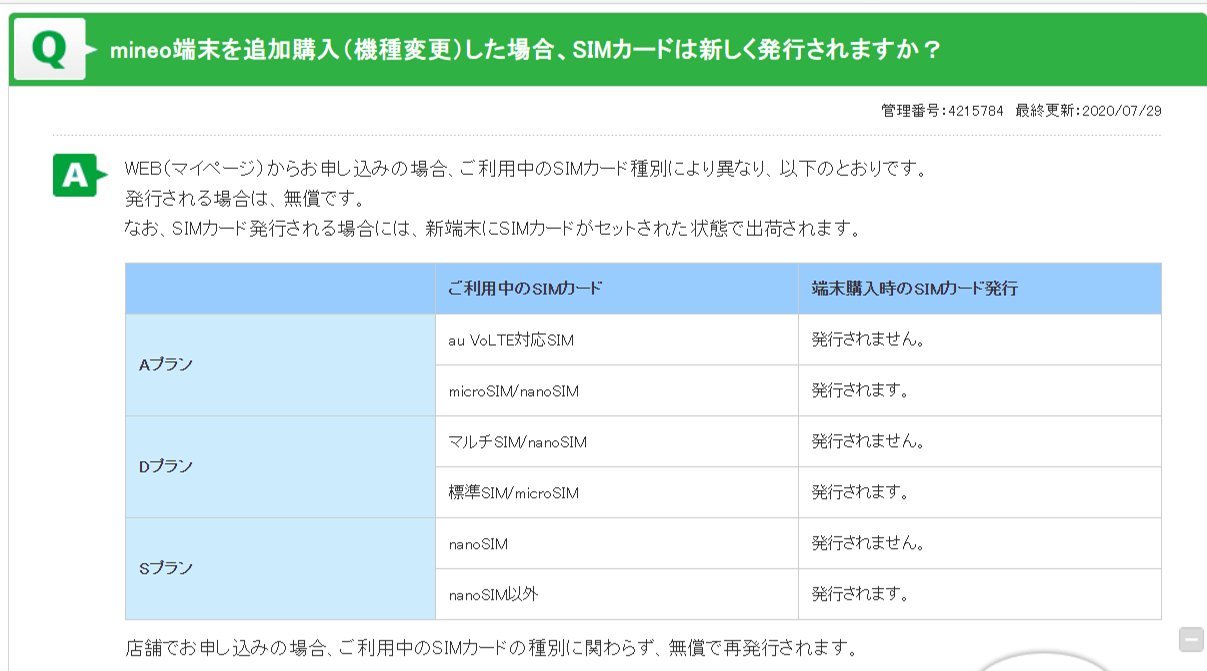Click the 標準SIM/microSIM cell
The image size is (1207, 671).
pos(617,493)
